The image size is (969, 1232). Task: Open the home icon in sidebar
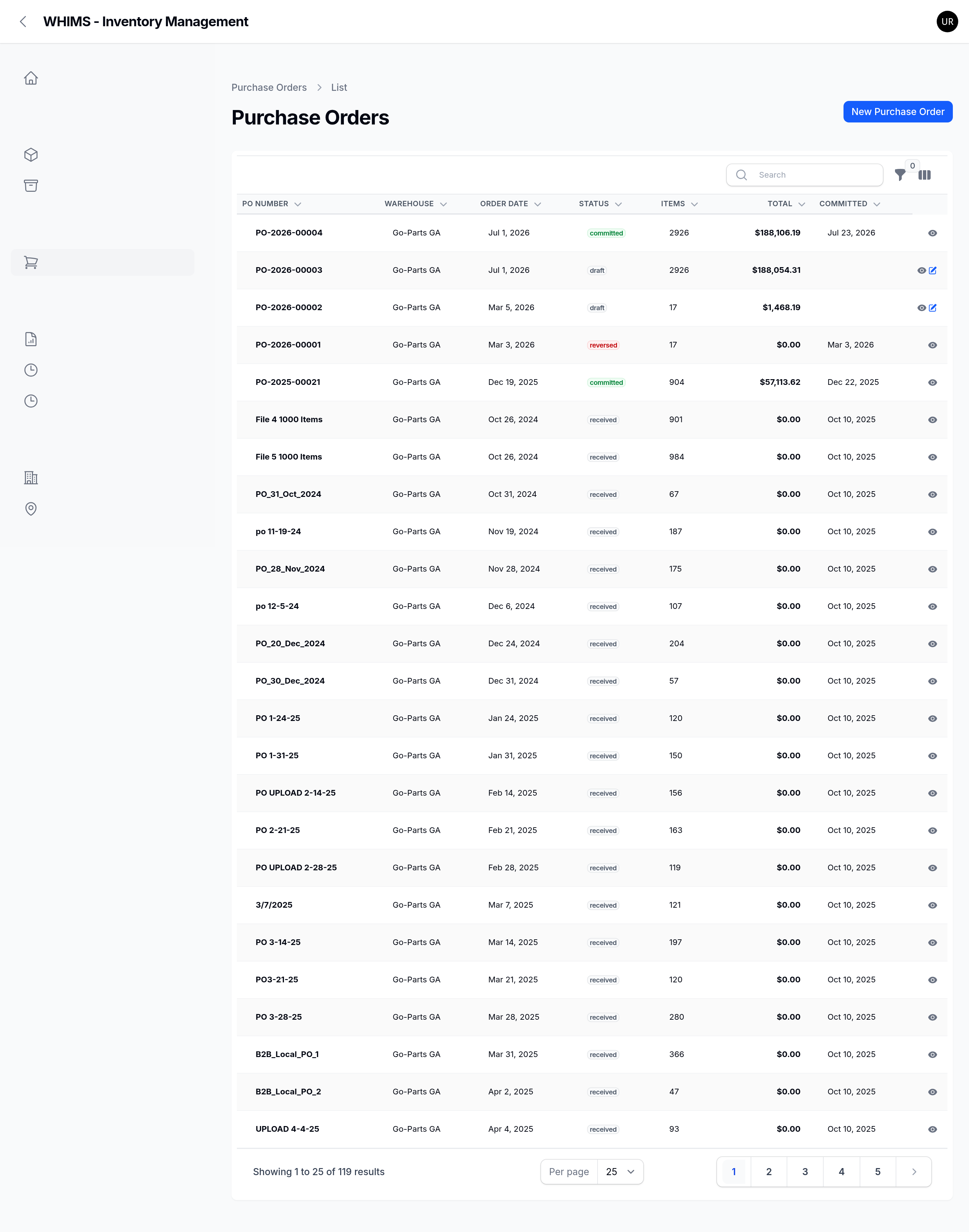click(x=31, y=78)
